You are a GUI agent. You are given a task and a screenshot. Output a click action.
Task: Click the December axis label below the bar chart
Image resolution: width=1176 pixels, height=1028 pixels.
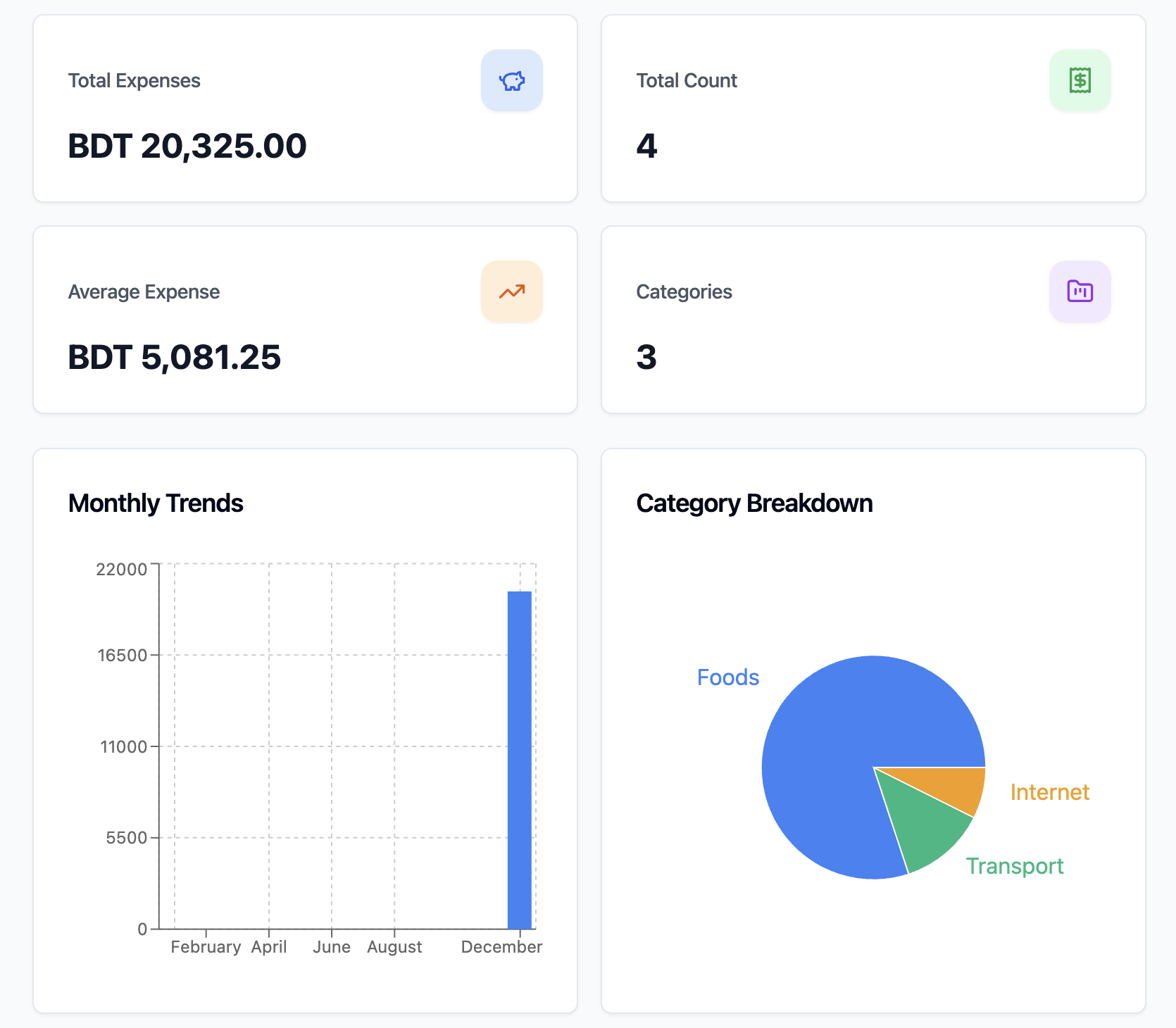pos(501,946)
